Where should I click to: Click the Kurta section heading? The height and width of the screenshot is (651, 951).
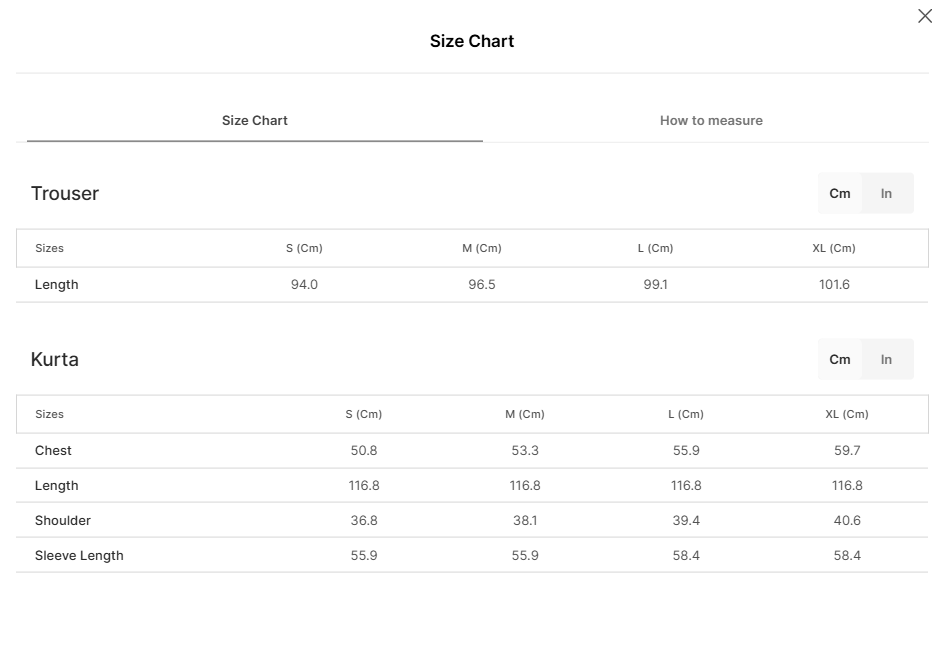(x=55, y=359)
